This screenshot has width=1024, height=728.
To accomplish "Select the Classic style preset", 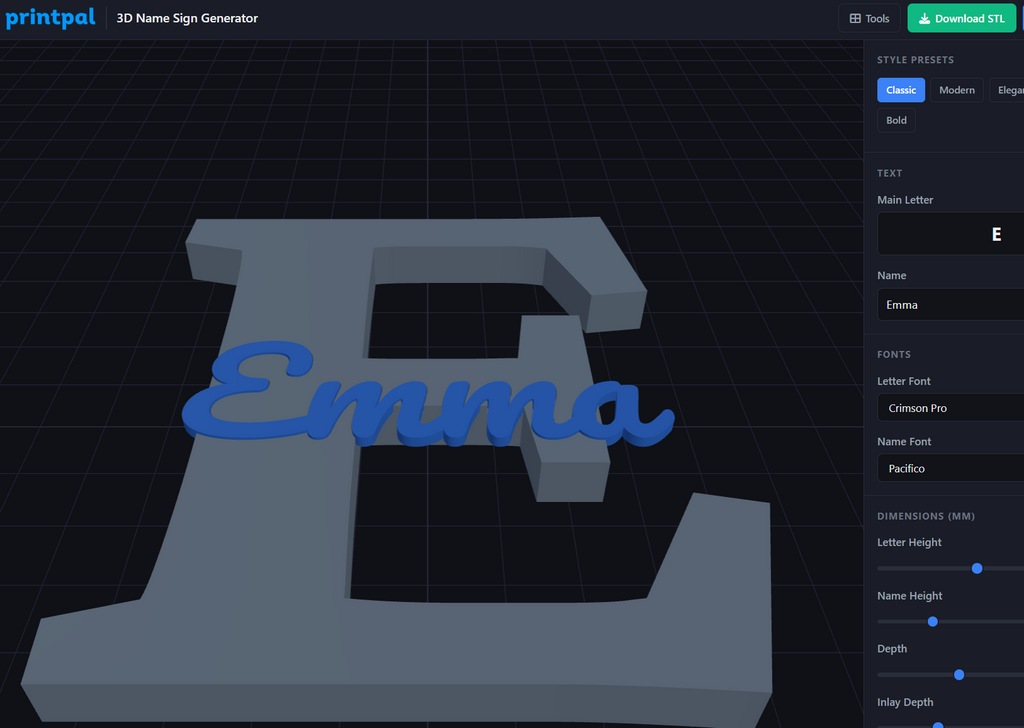I will [901, 90].
